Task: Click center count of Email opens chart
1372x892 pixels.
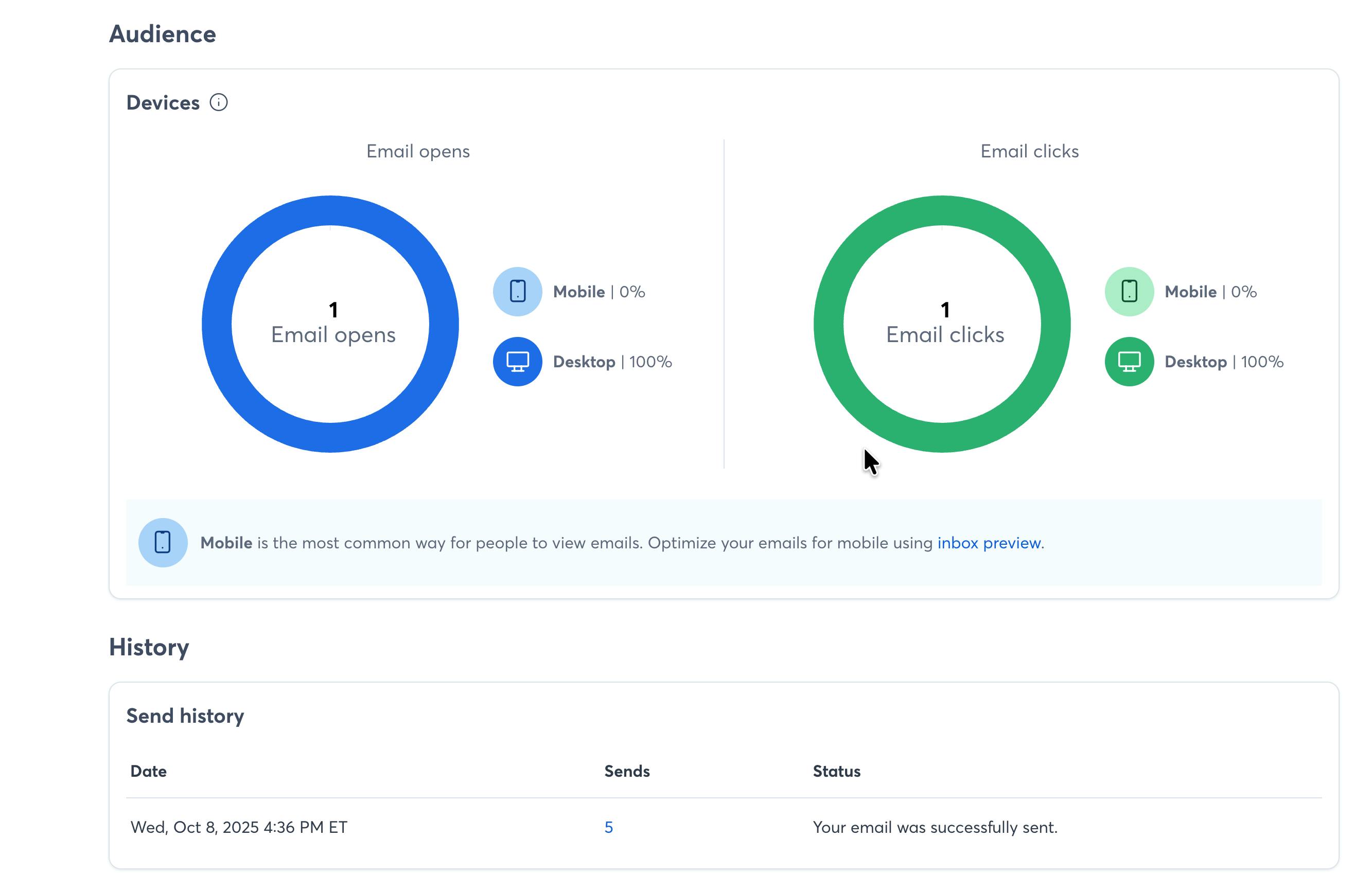Action: pos(333,311)
